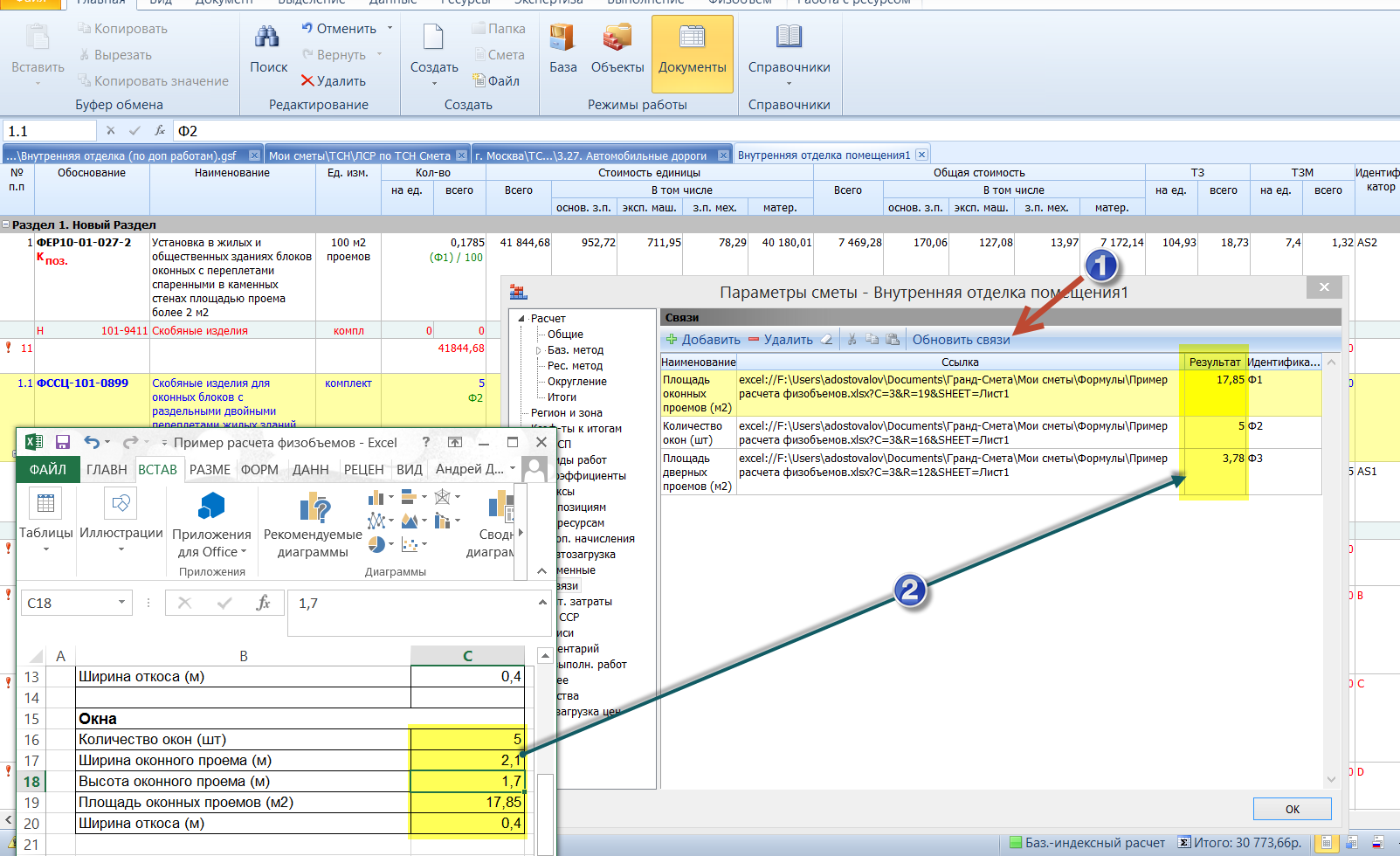
Task: Collapse the Excel ribbon with the arrow
Action: point(541,570)
